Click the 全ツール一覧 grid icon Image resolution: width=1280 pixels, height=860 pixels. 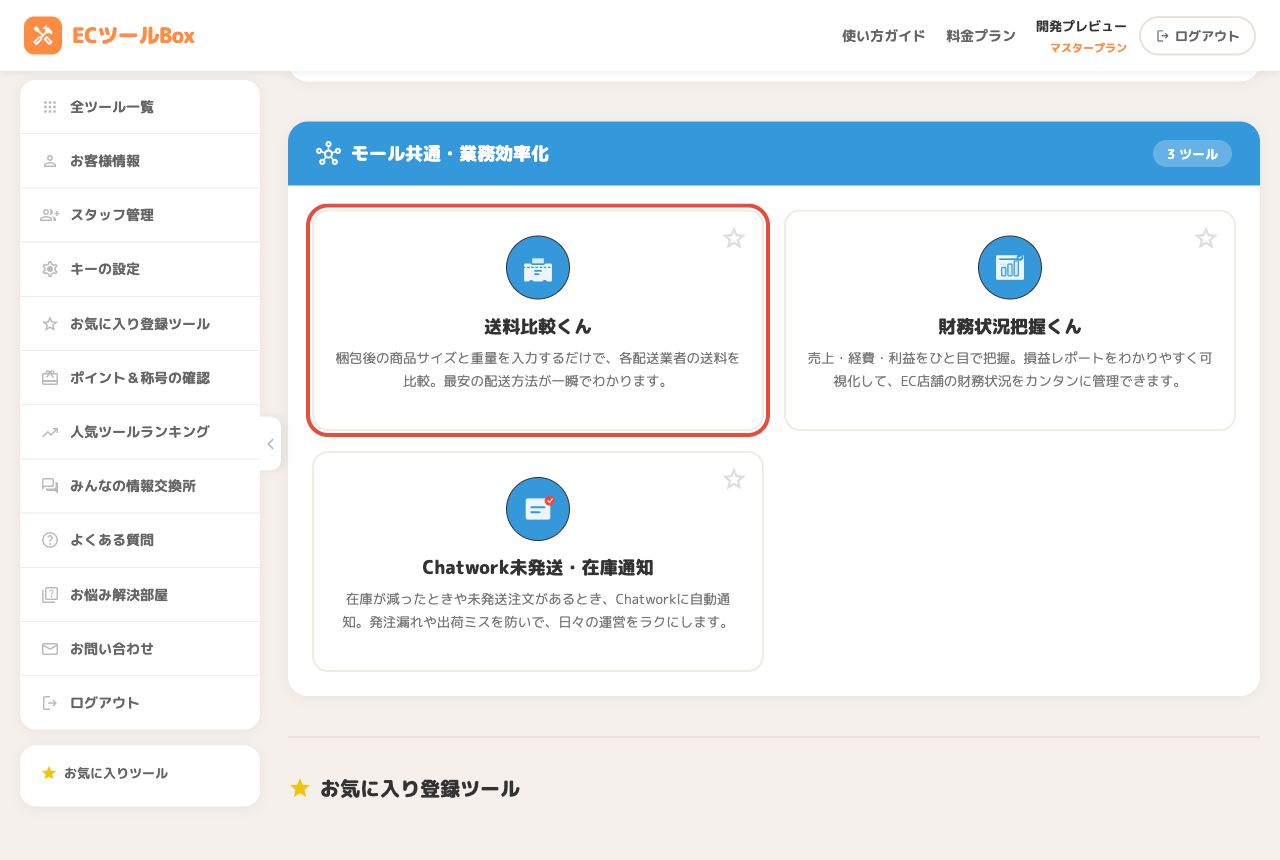[50, 107]
